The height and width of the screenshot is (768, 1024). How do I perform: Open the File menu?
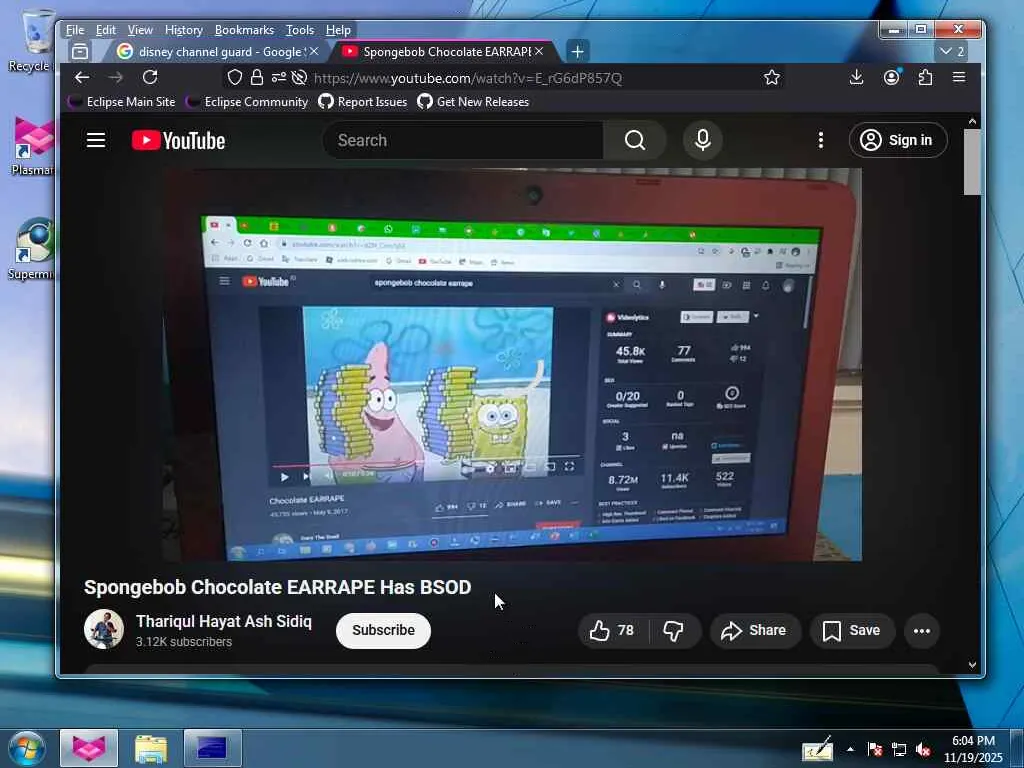[74, 30]
